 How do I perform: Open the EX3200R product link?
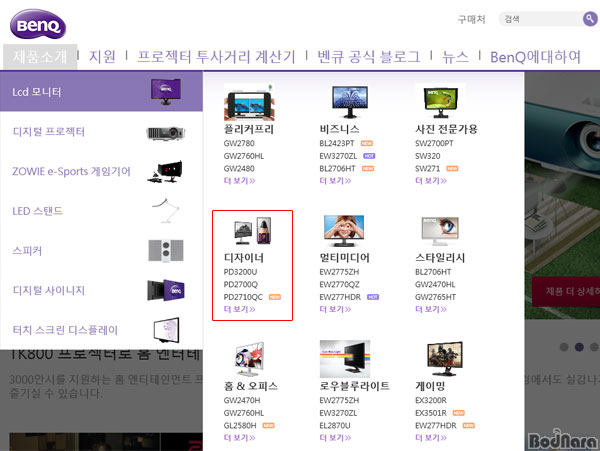[x=431, y=401]
